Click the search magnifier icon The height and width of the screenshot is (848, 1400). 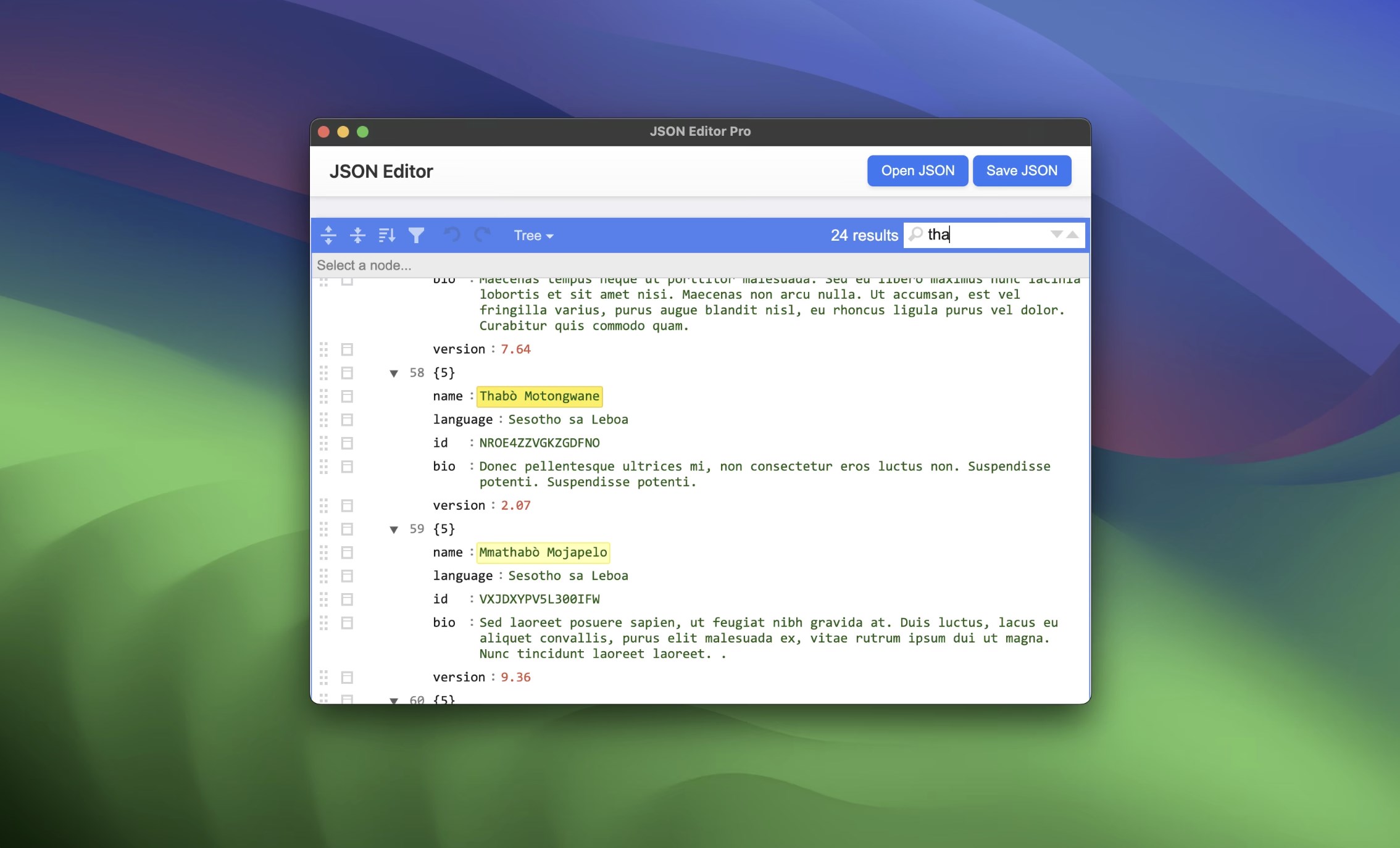tap(916, 235)
